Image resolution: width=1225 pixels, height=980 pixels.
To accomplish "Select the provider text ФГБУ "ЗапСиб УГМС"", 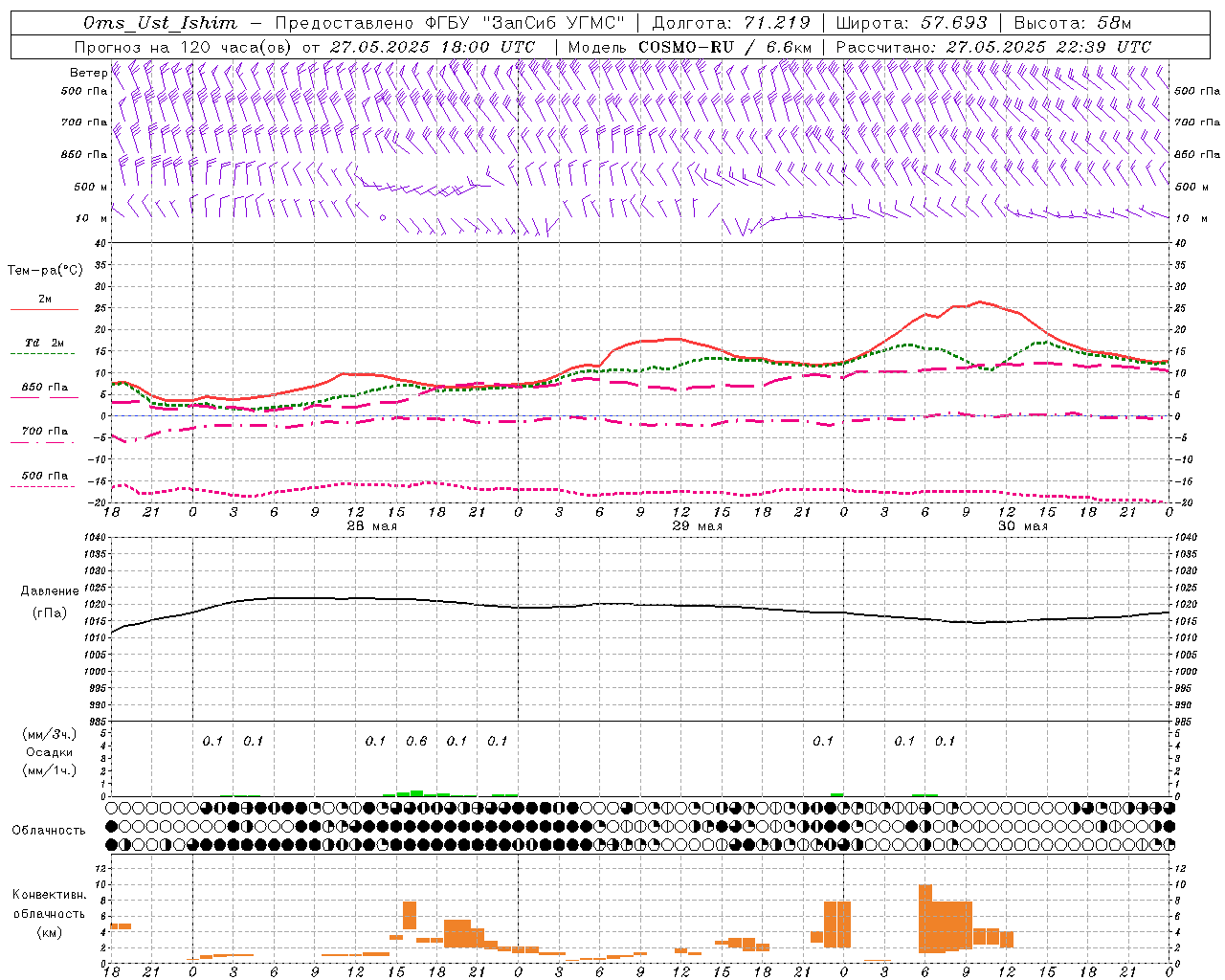I will [x=525, y=23].
